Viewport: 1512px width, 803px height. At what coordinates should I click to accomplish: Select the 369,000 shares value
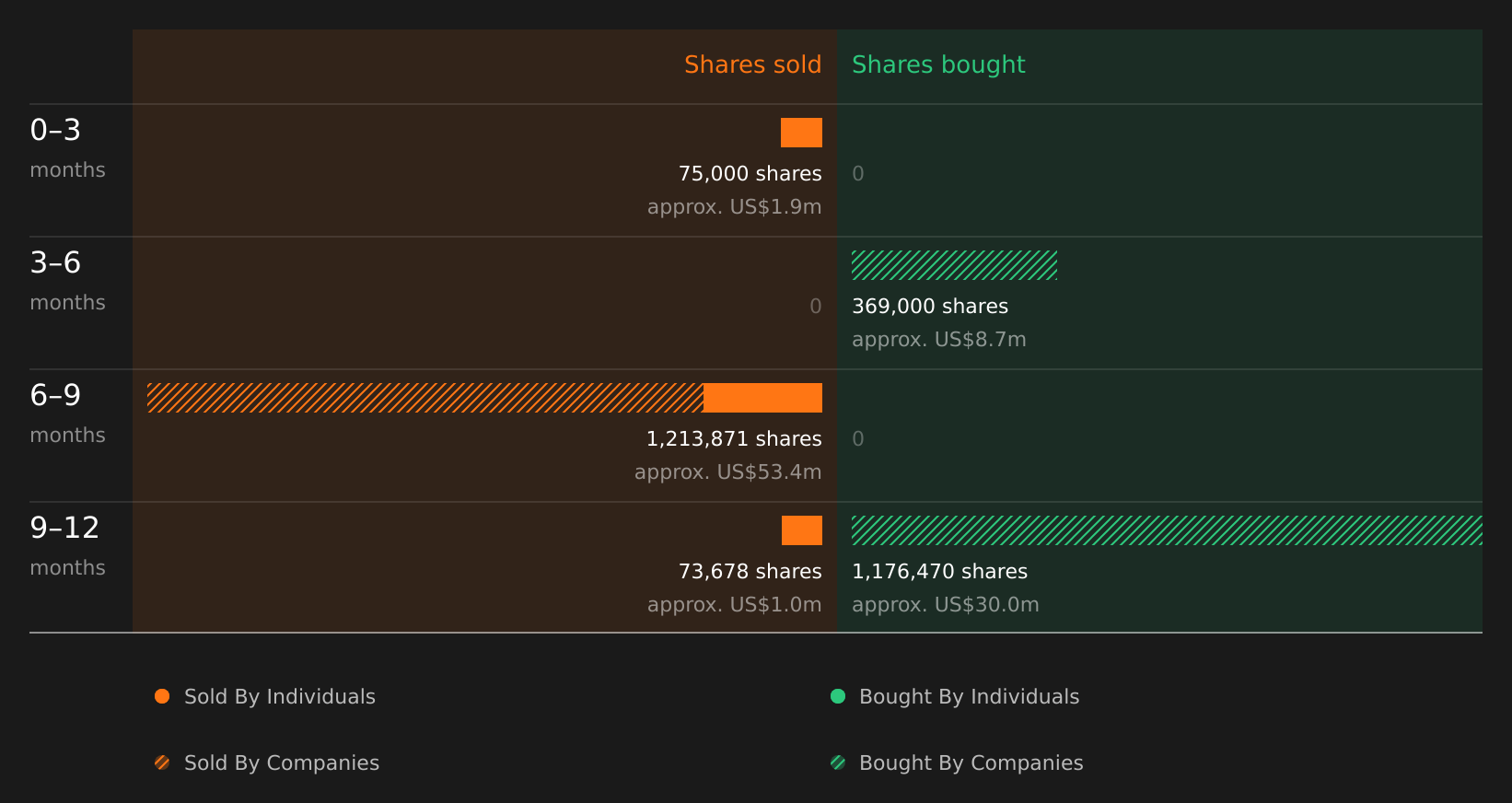[x=930, y=307]
